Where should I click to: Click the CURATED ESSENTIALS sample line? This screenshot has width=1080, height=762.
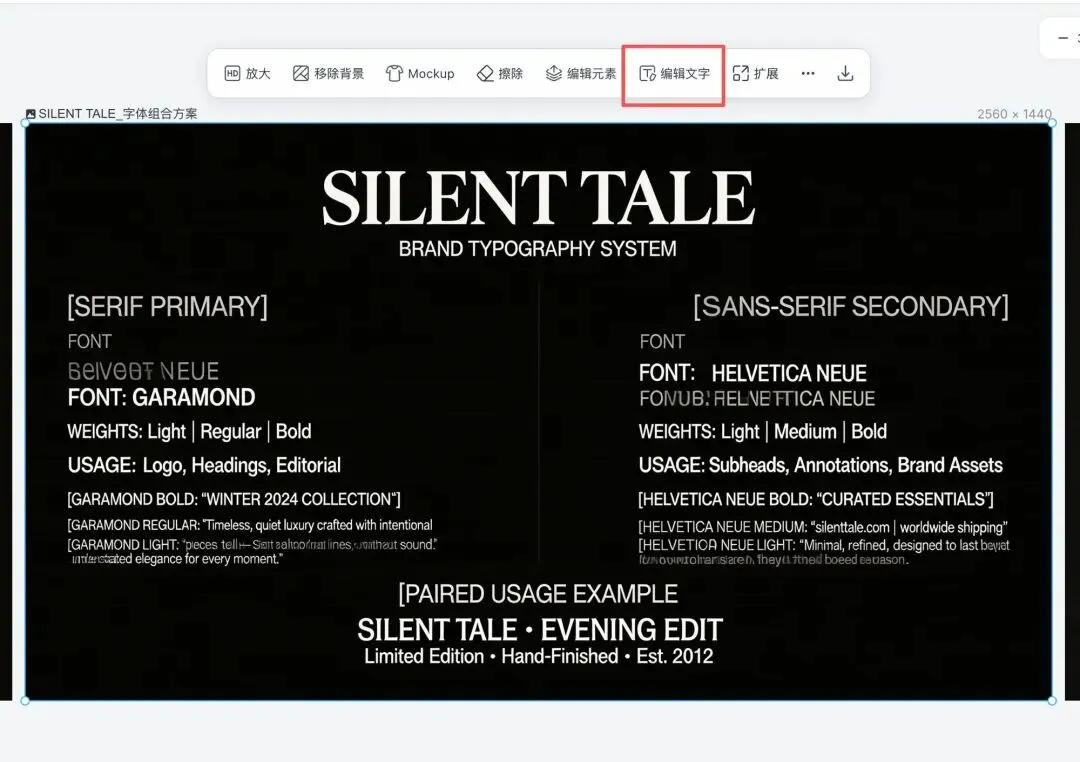tap(816, 500)
